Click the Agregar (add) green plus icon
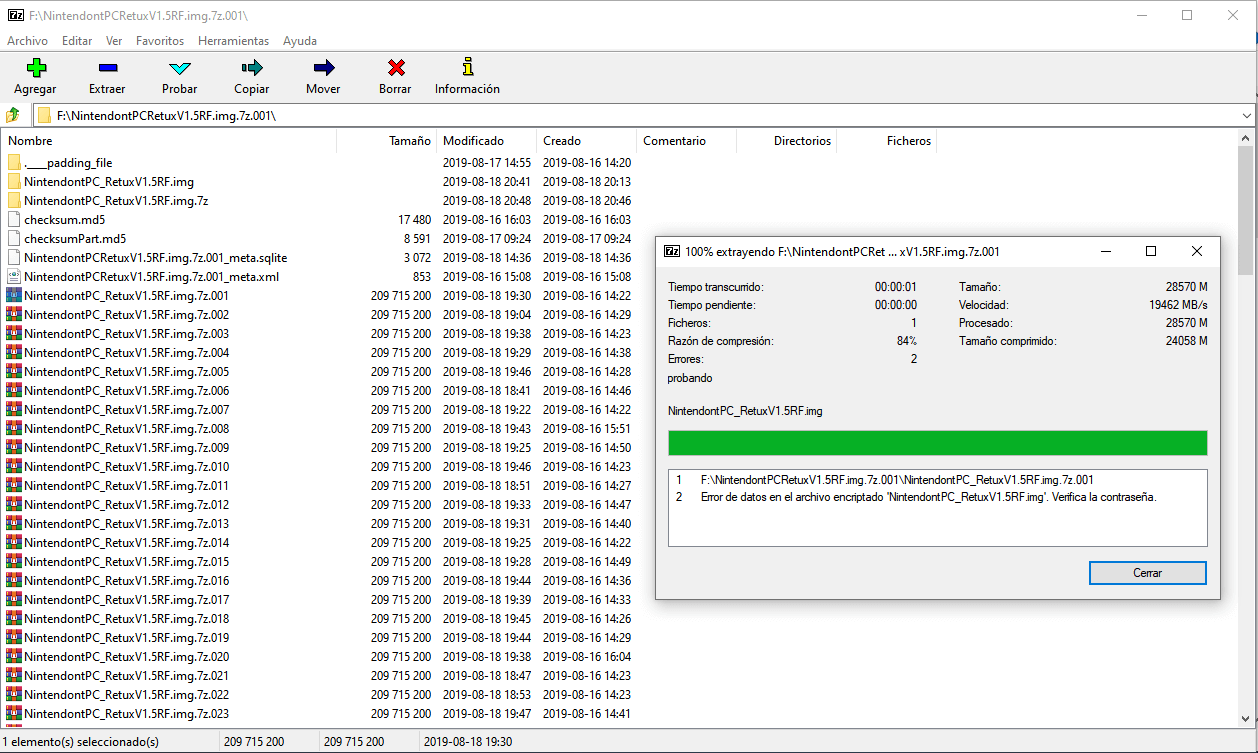Screen dimensions: 1258x753 click(x=36, y=68)
